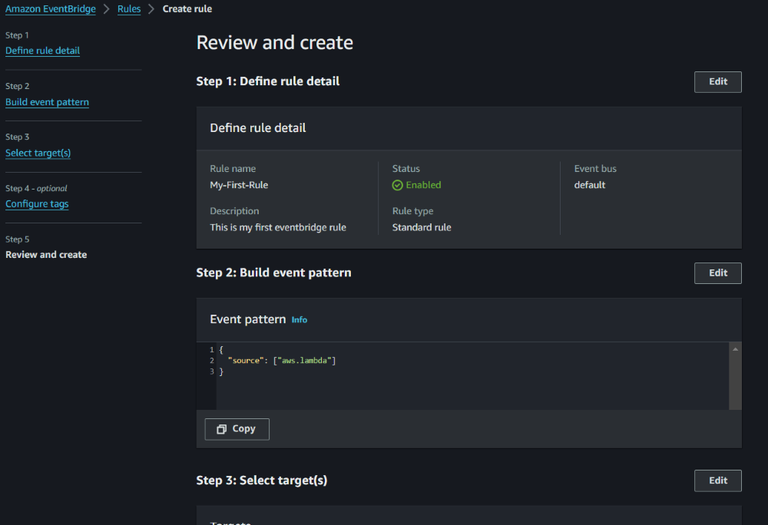
Task: Edit Step 2 Build event pattern
Action: 717,273
